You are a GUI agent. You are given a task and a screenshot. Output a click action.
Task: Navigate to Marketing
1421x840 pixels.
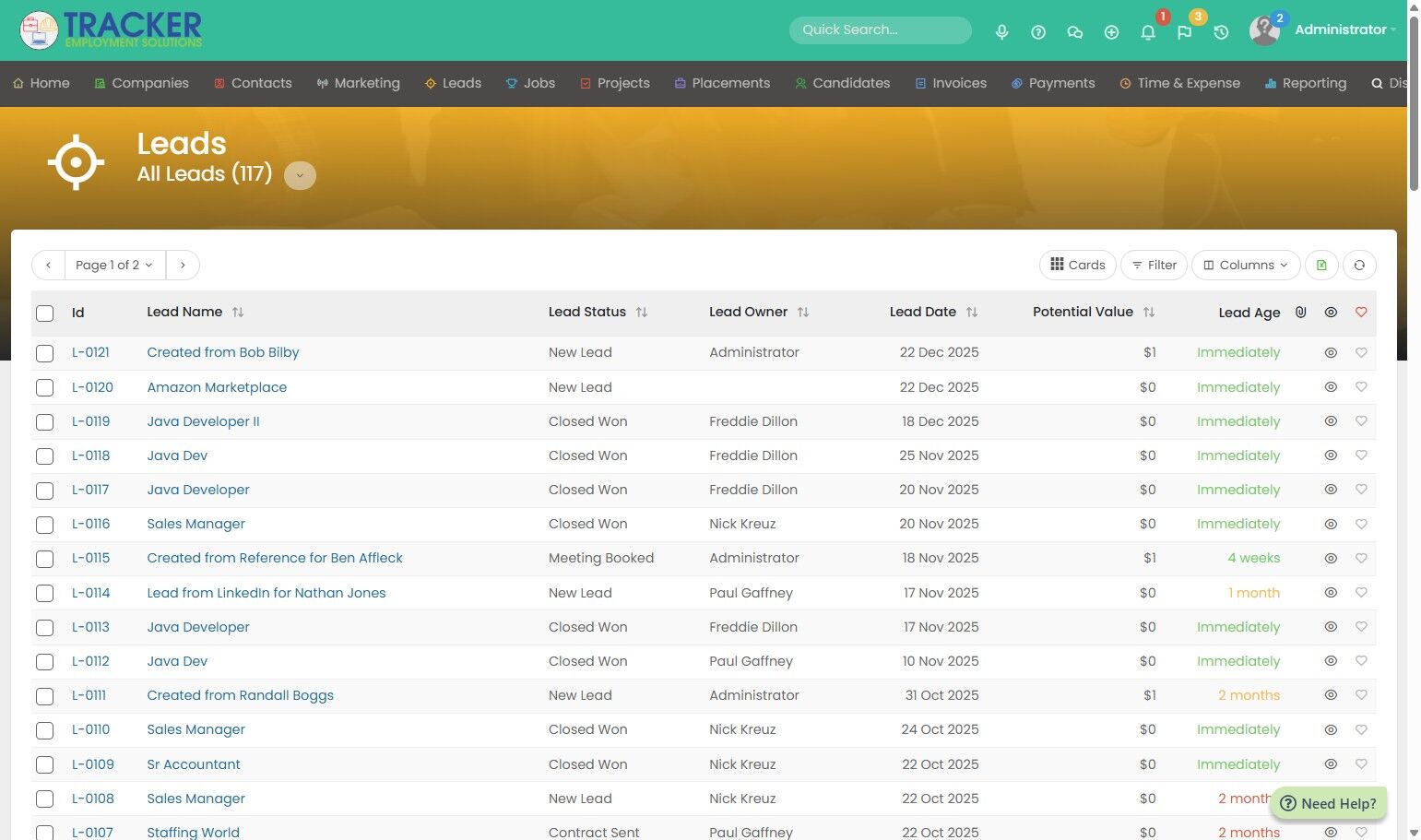358,83
